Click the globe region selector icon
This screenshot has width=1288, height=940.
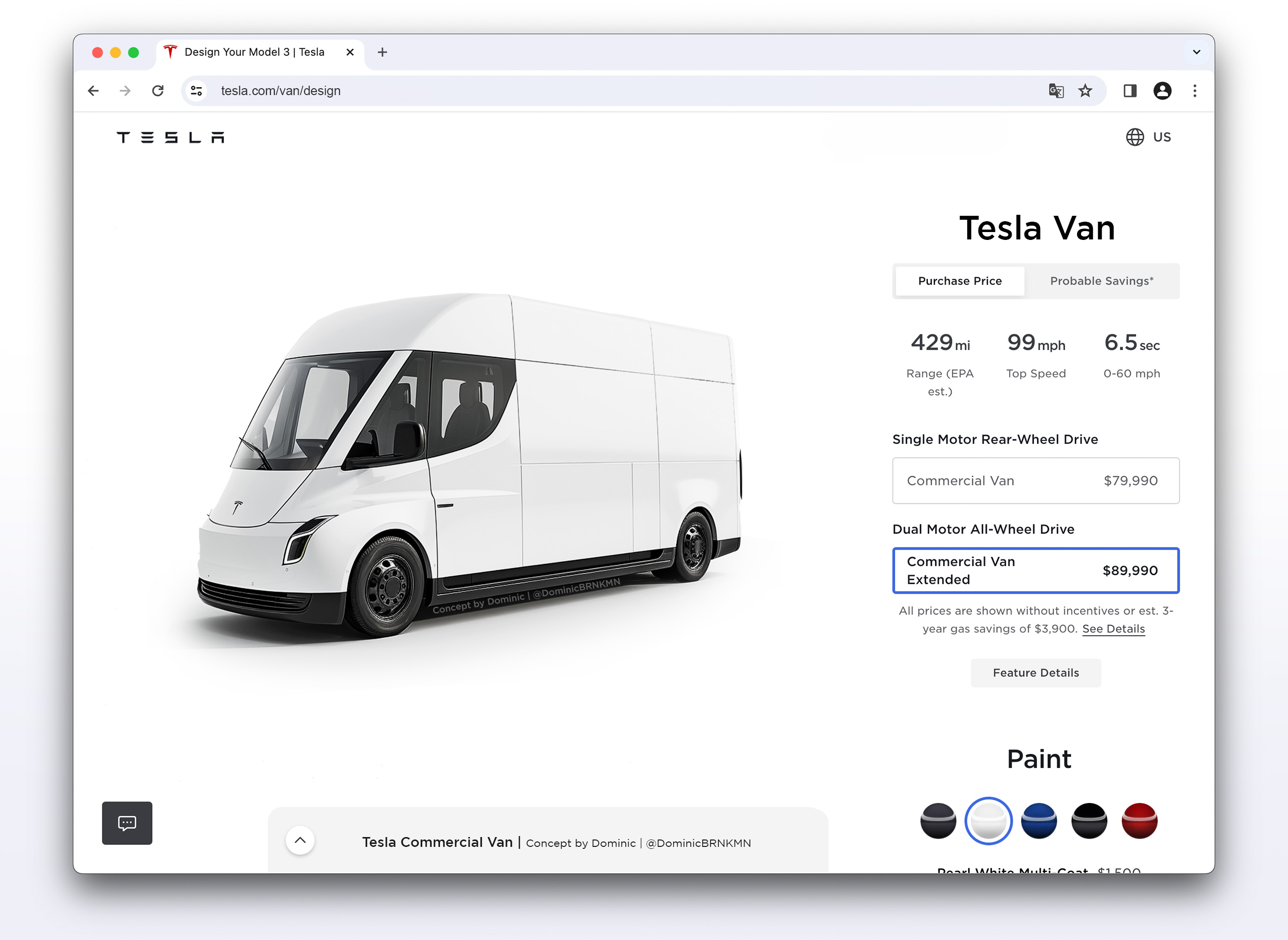pos(1135,137)
